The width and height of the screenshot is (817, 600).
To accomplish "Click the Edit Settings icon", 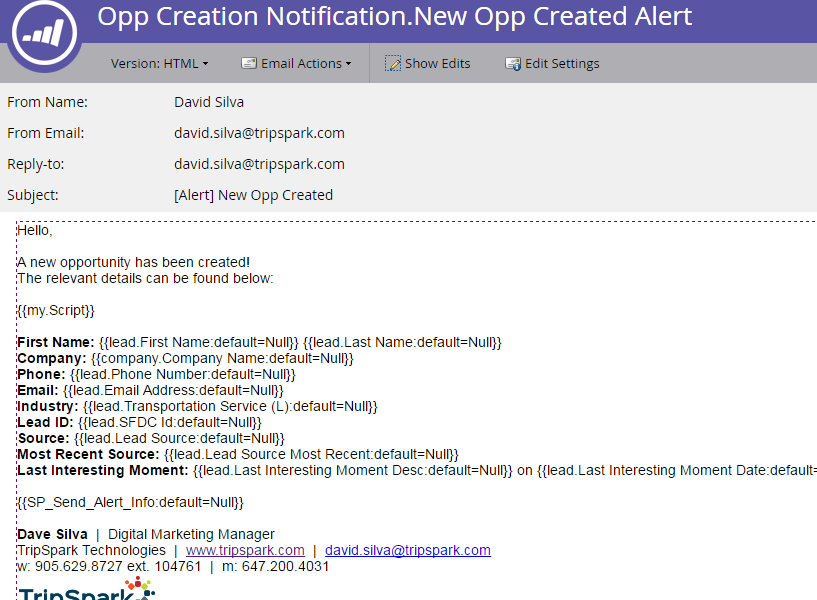I will coord(513,64).
